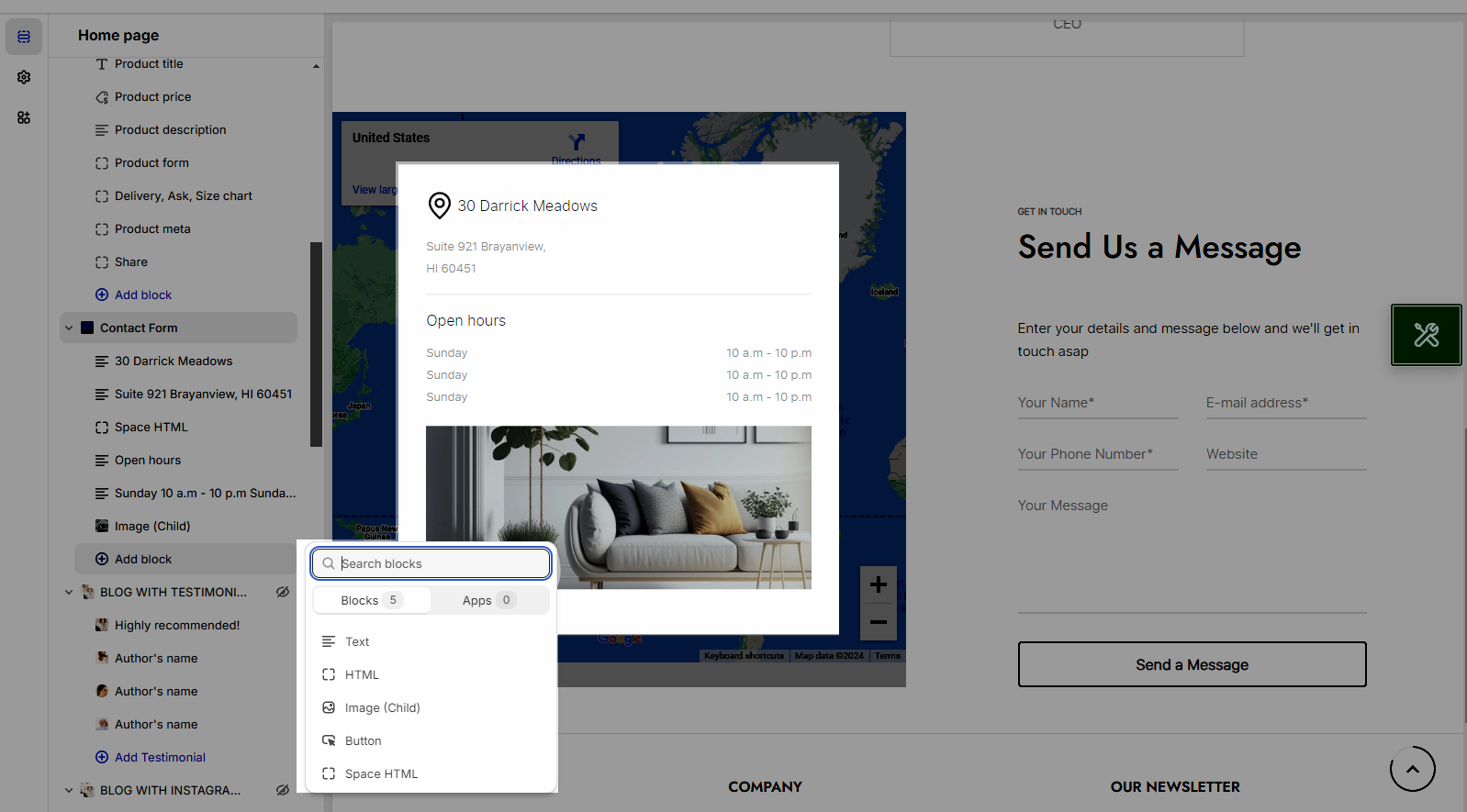1467x812 pixels.
Task: Click the HTML block icon in picker
Action: click(329, 675)
